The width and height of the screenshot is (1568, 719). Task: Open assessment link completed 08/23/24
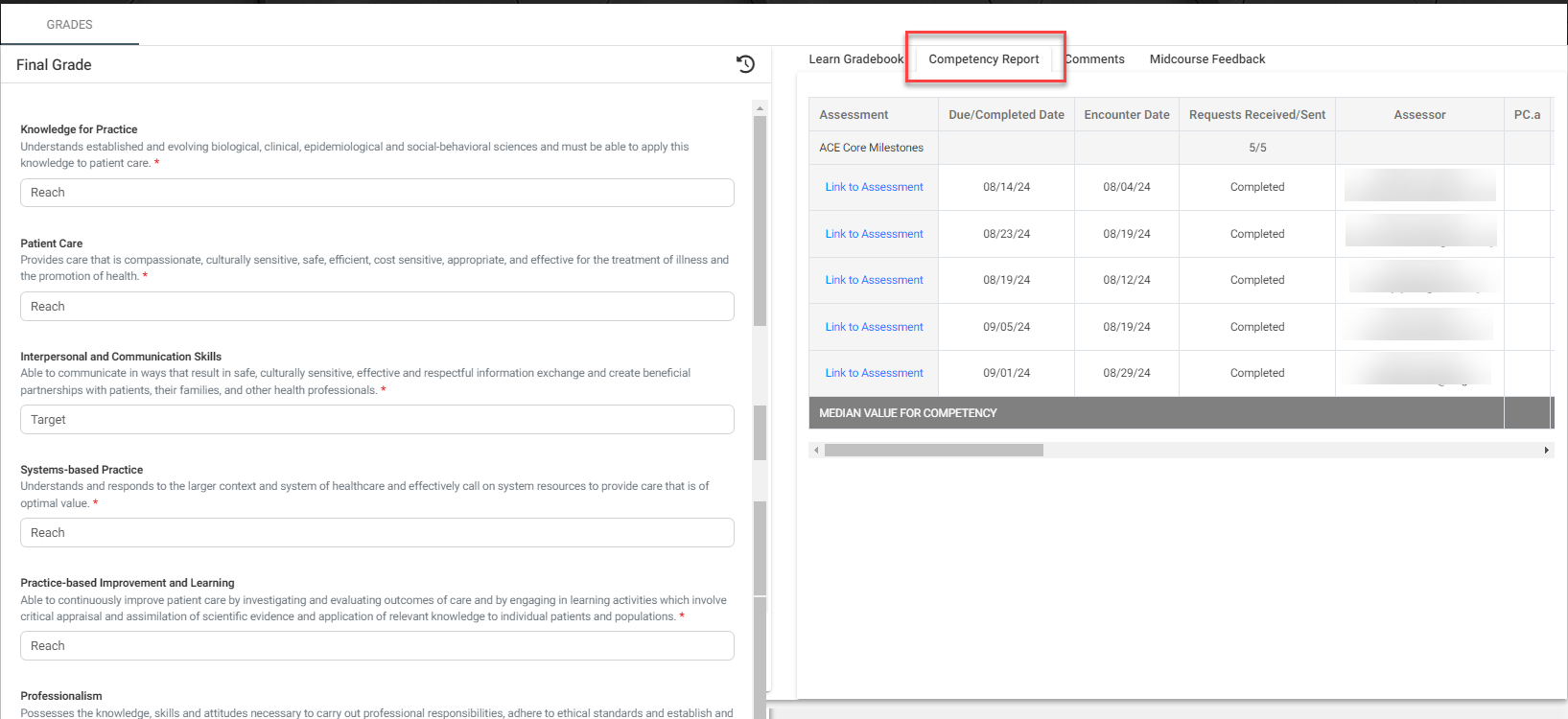[x=874, y=234]
